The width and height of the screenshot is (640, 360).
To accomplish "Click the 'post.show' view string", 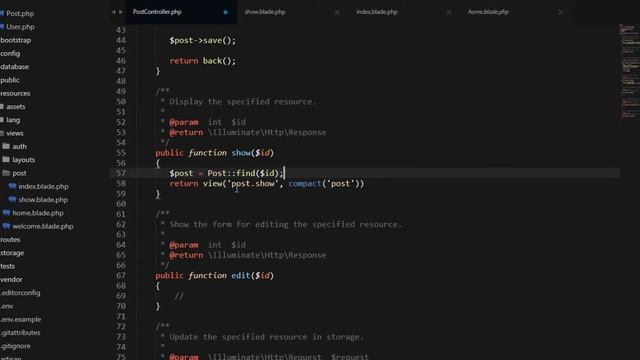I will 253,184.
